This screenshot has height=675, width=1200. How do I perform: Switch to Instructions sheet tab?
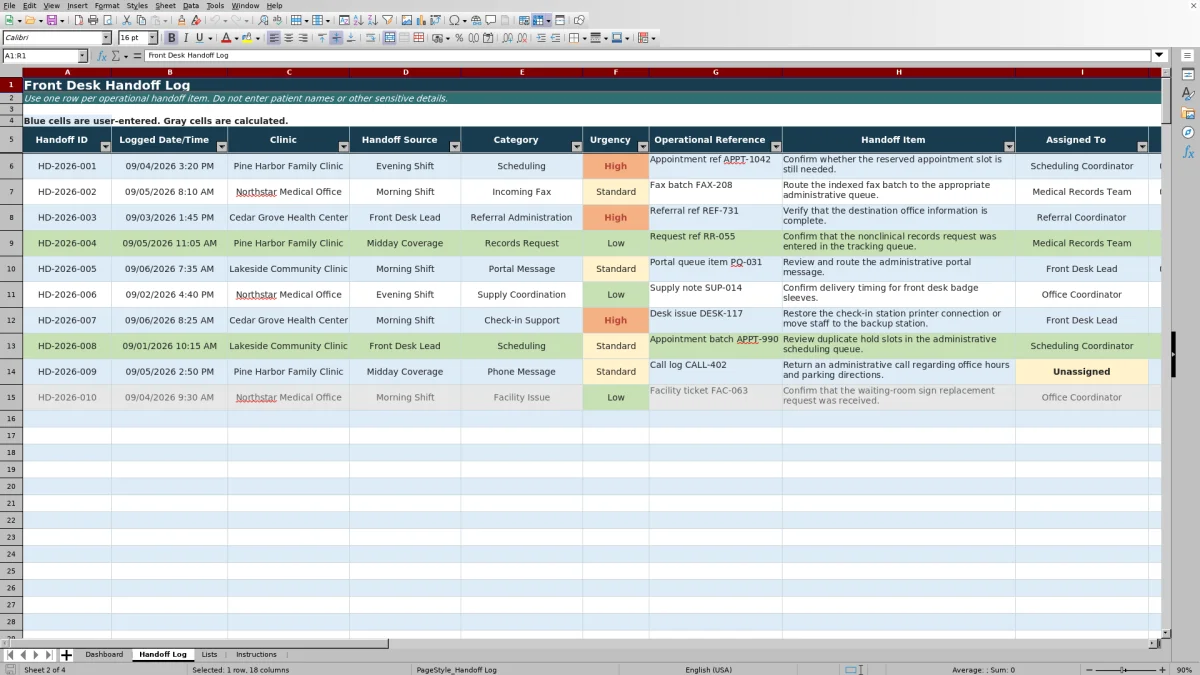coord(256,655)
